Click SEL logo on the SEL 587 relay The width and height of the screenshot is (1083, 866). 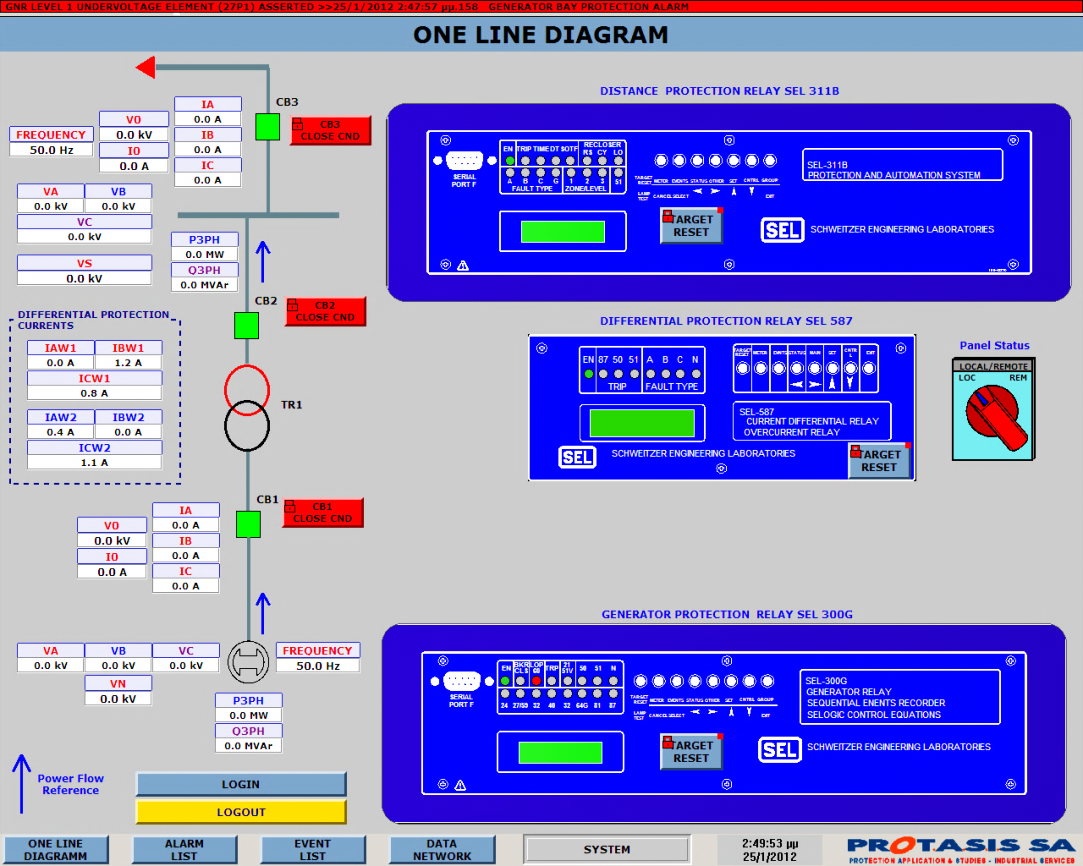[x=577, y=457]
